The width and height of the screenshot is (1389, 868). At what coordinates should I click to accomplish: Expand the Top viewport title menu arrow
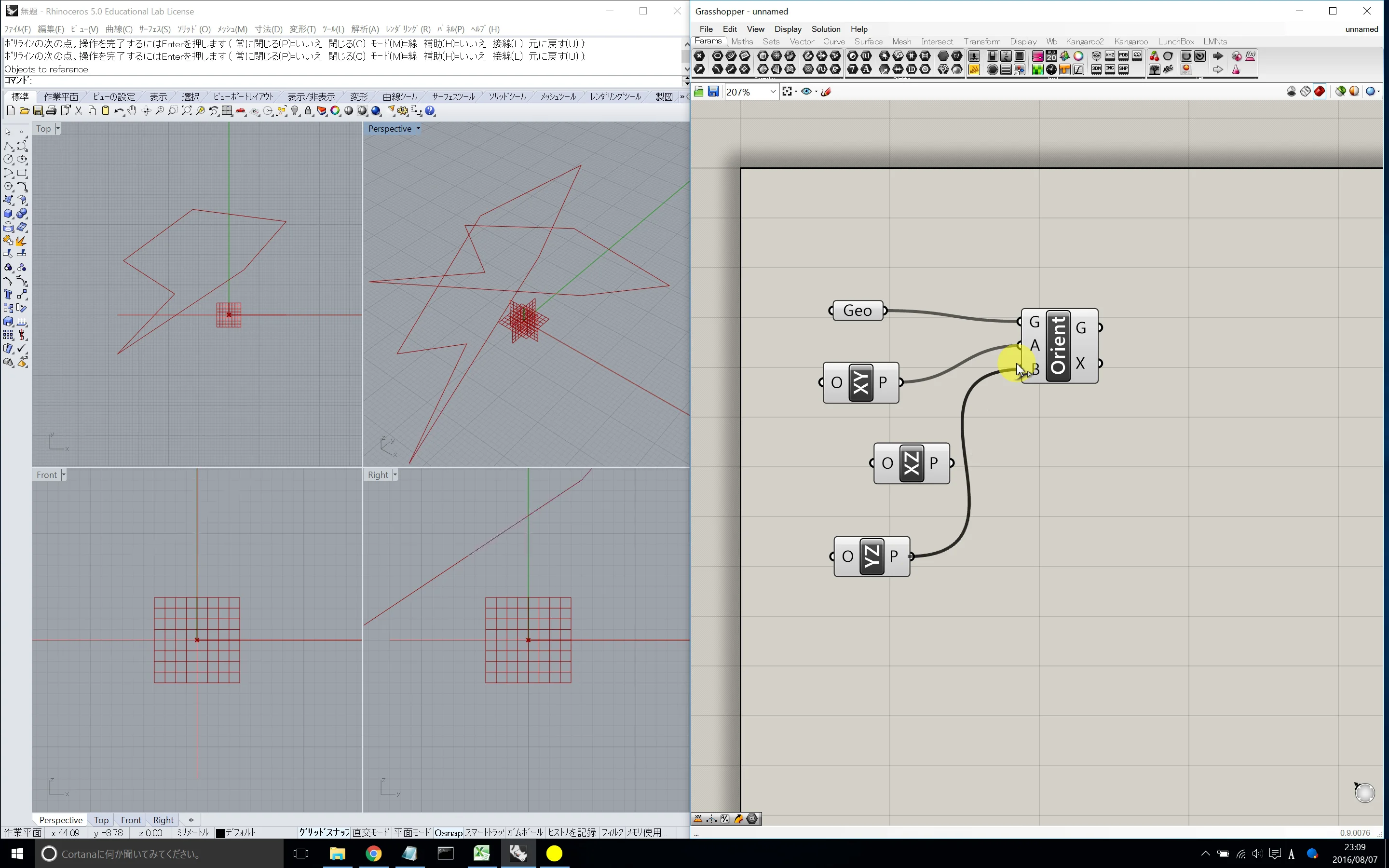click(x=57, y=129)
